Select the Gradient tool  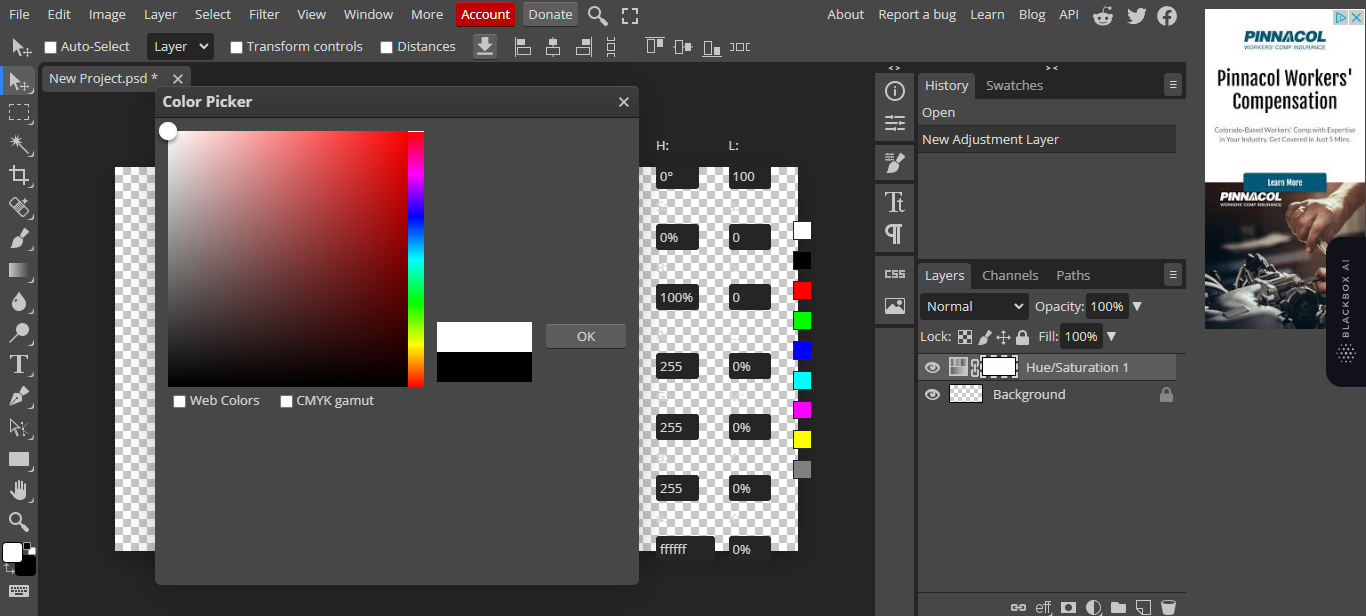20,270
